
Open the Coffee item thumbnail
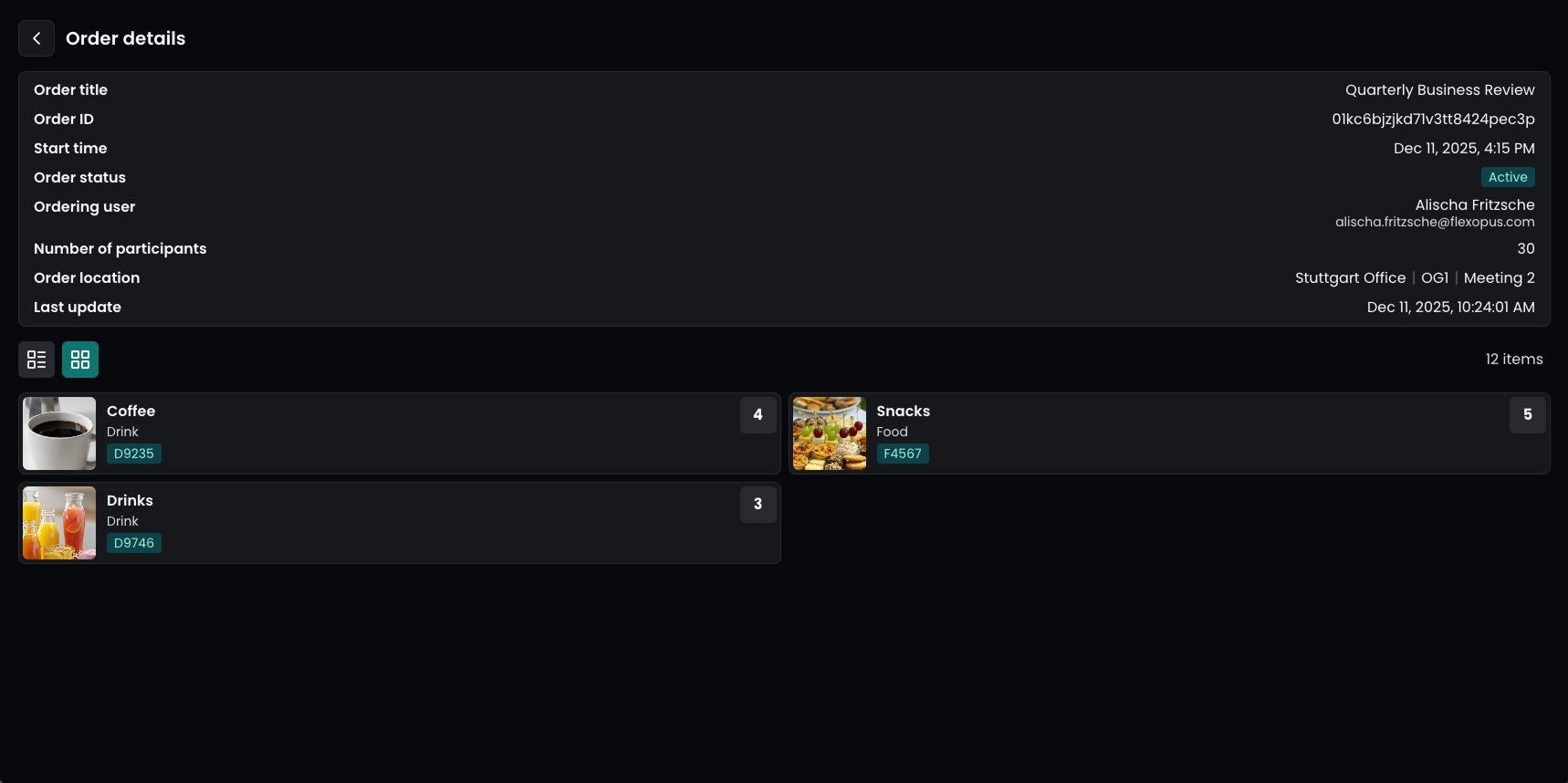coord(59,433)
